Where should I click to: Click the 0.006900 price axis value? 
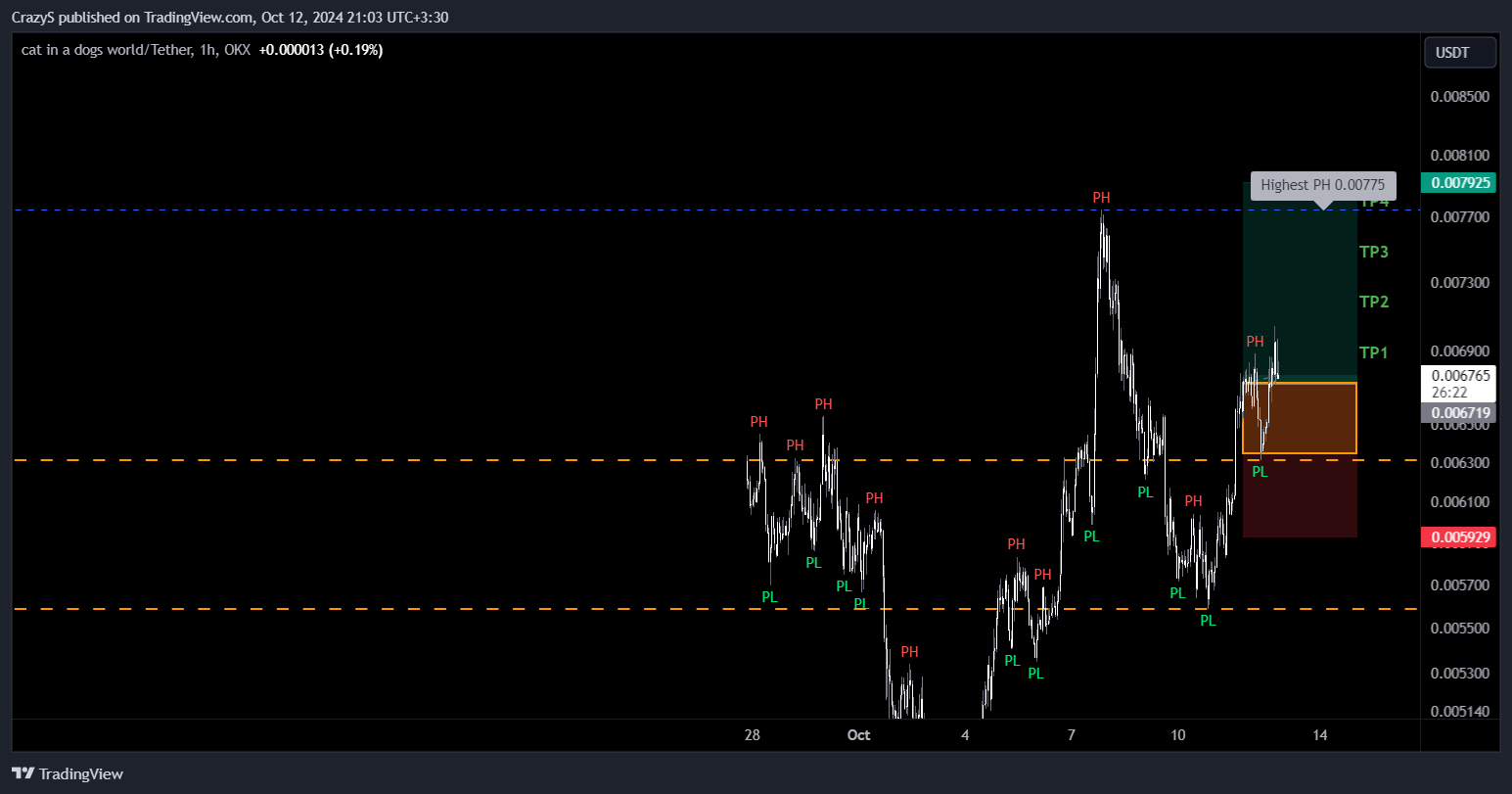click(x=1460, y=350)
